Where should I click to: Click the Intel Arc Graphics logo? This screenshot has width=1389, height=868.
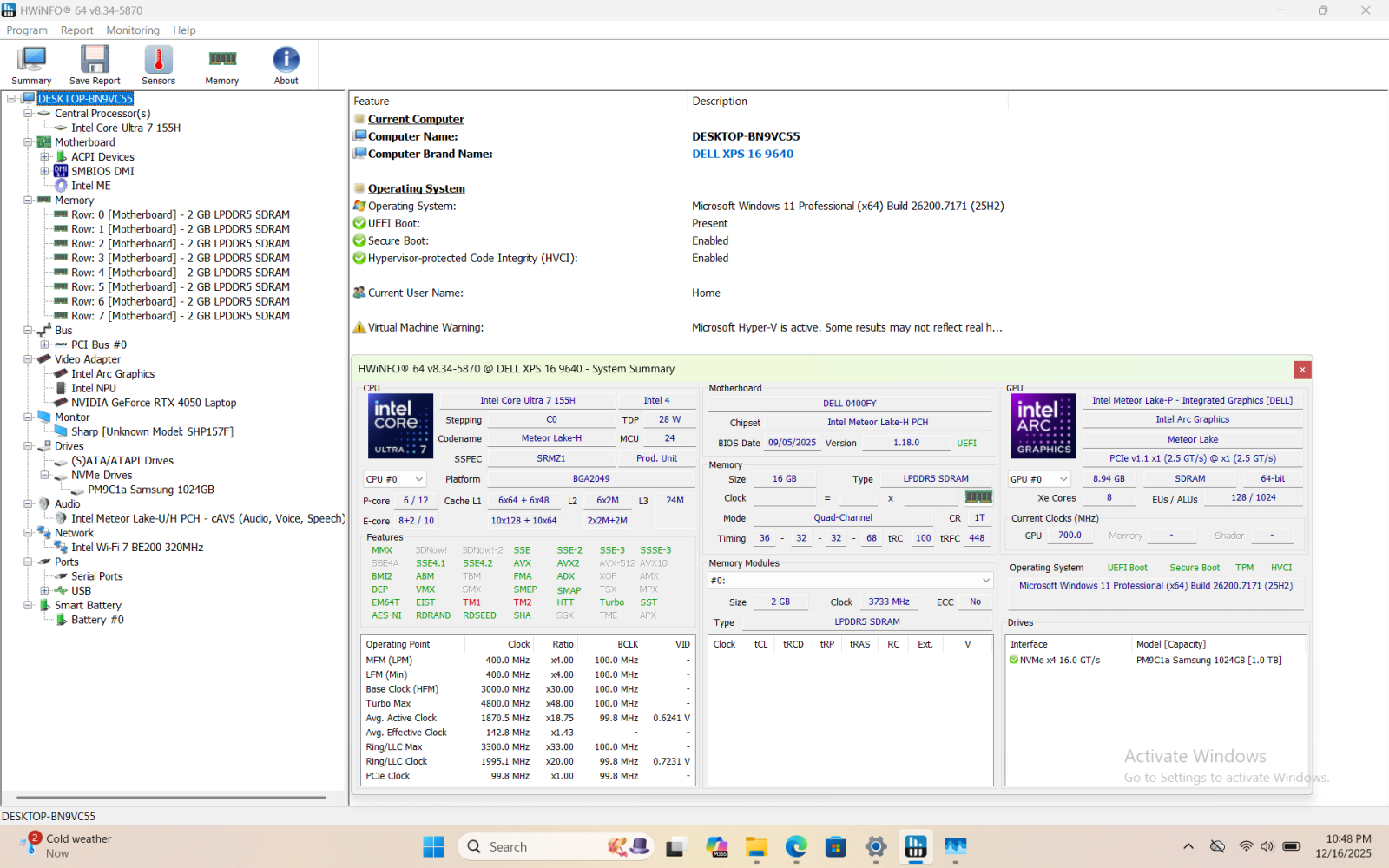tap(1043, 426)
